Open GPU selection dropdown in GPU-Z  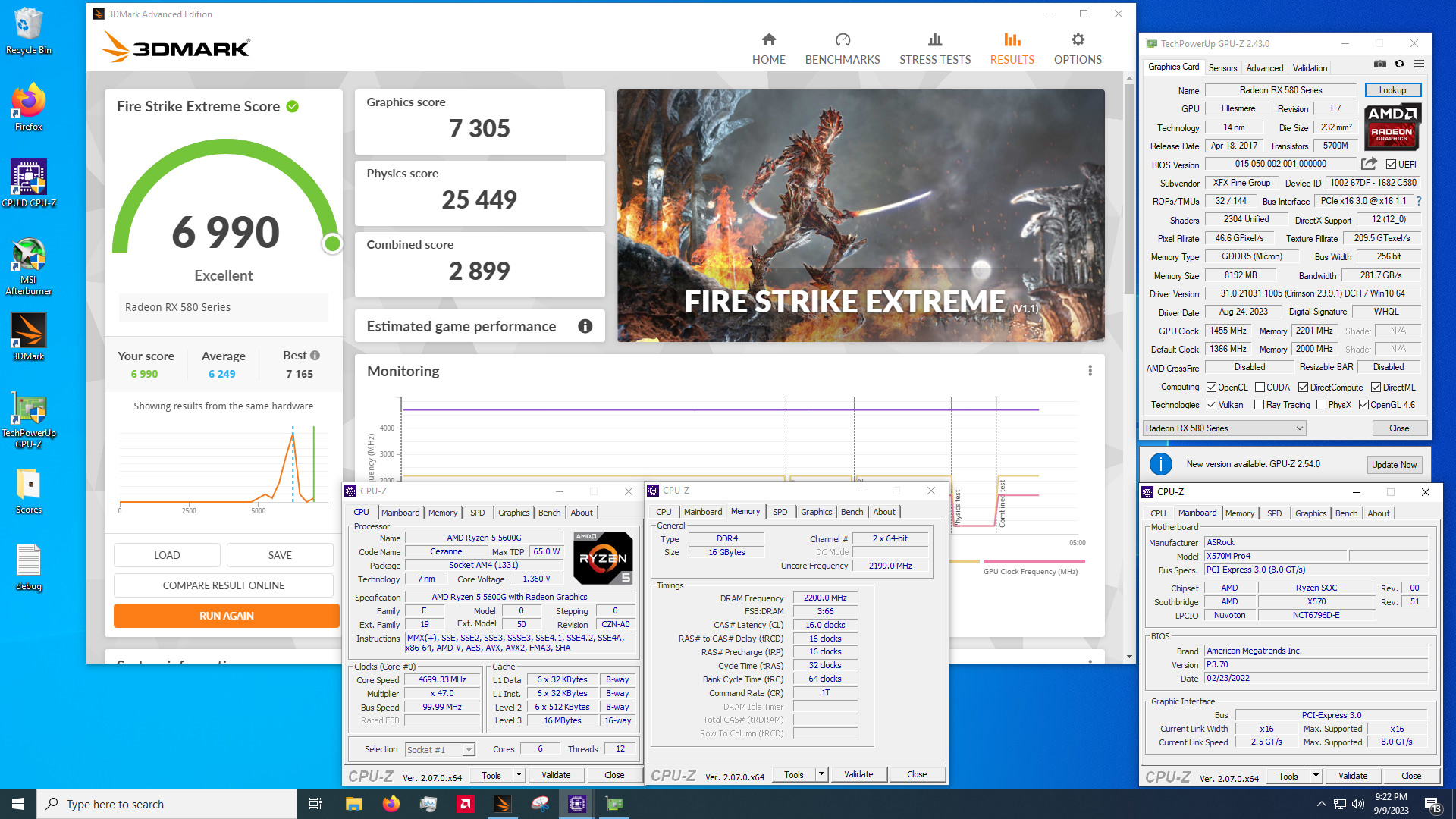tap(1224, 428)
